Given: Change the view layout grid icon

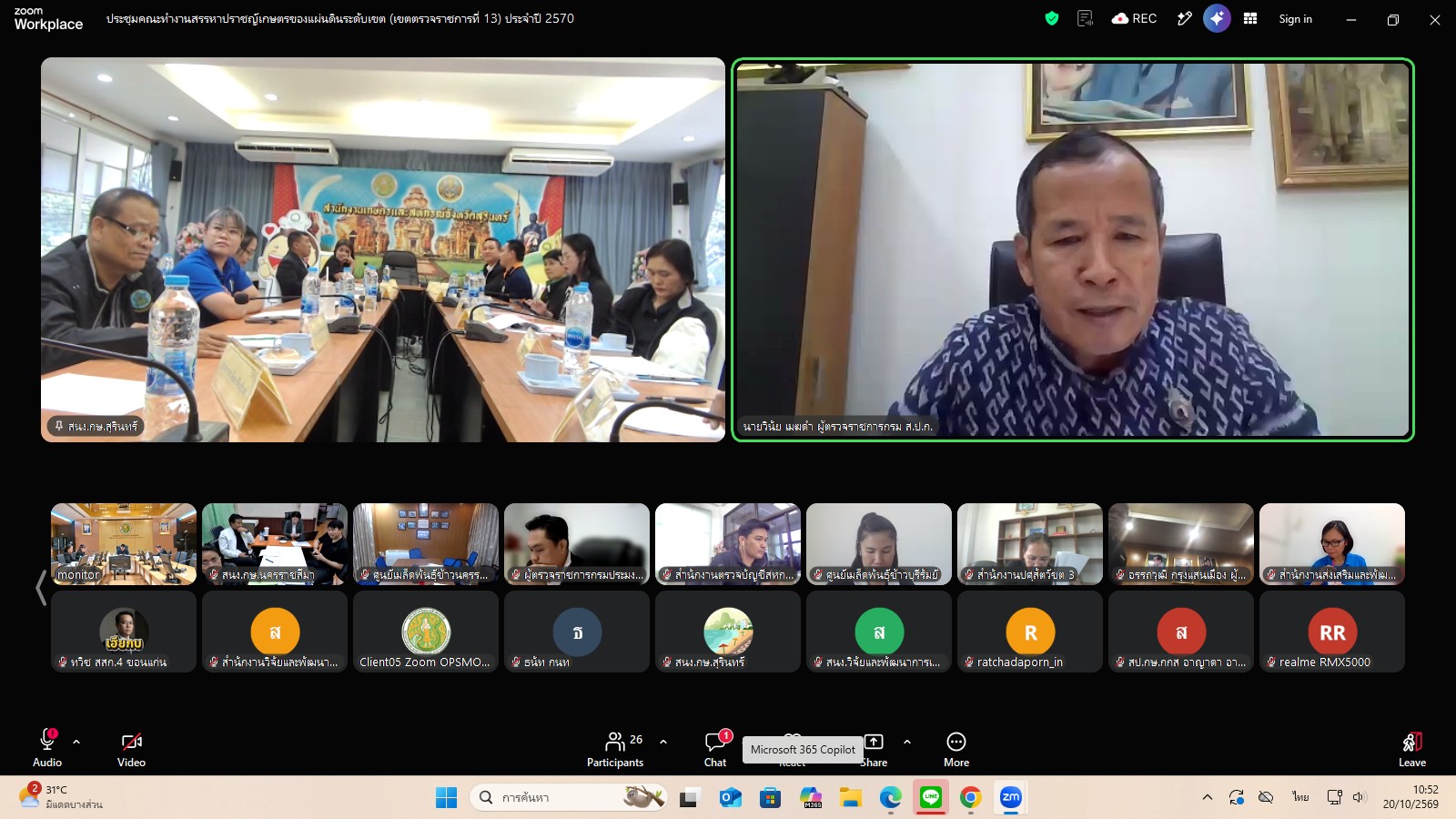Looking at the screenshot, I should point(1250,18).
